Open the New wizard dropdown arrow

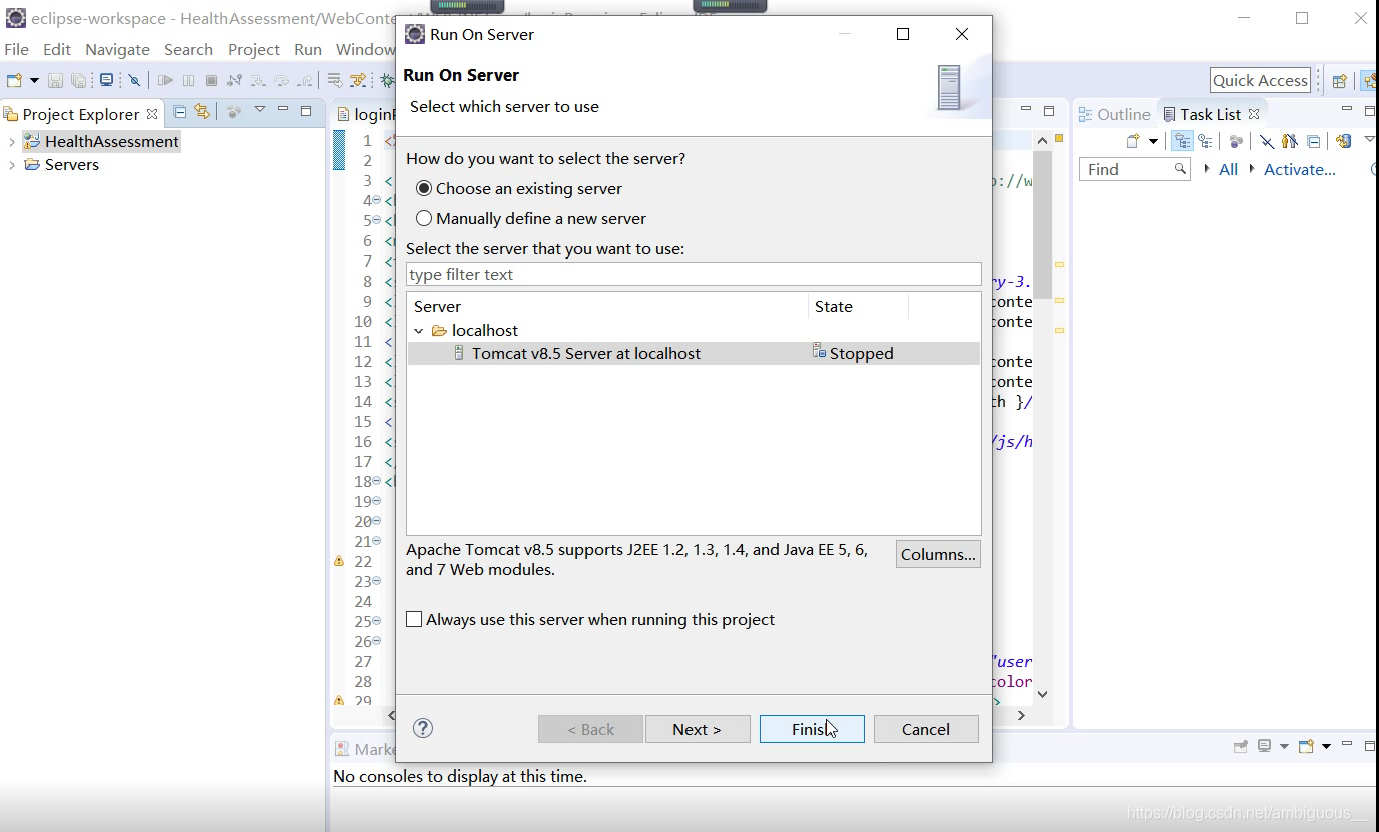pyautogui.click(x=34, y=80)
